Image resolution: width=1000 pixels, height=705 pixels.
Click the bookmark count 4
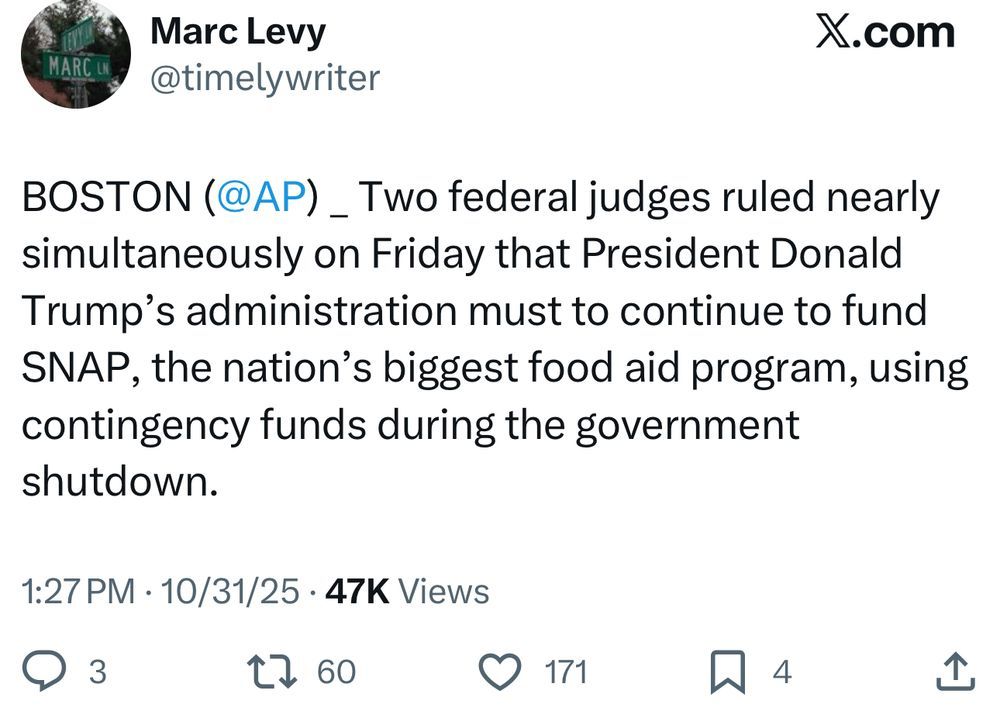[783, 672]
